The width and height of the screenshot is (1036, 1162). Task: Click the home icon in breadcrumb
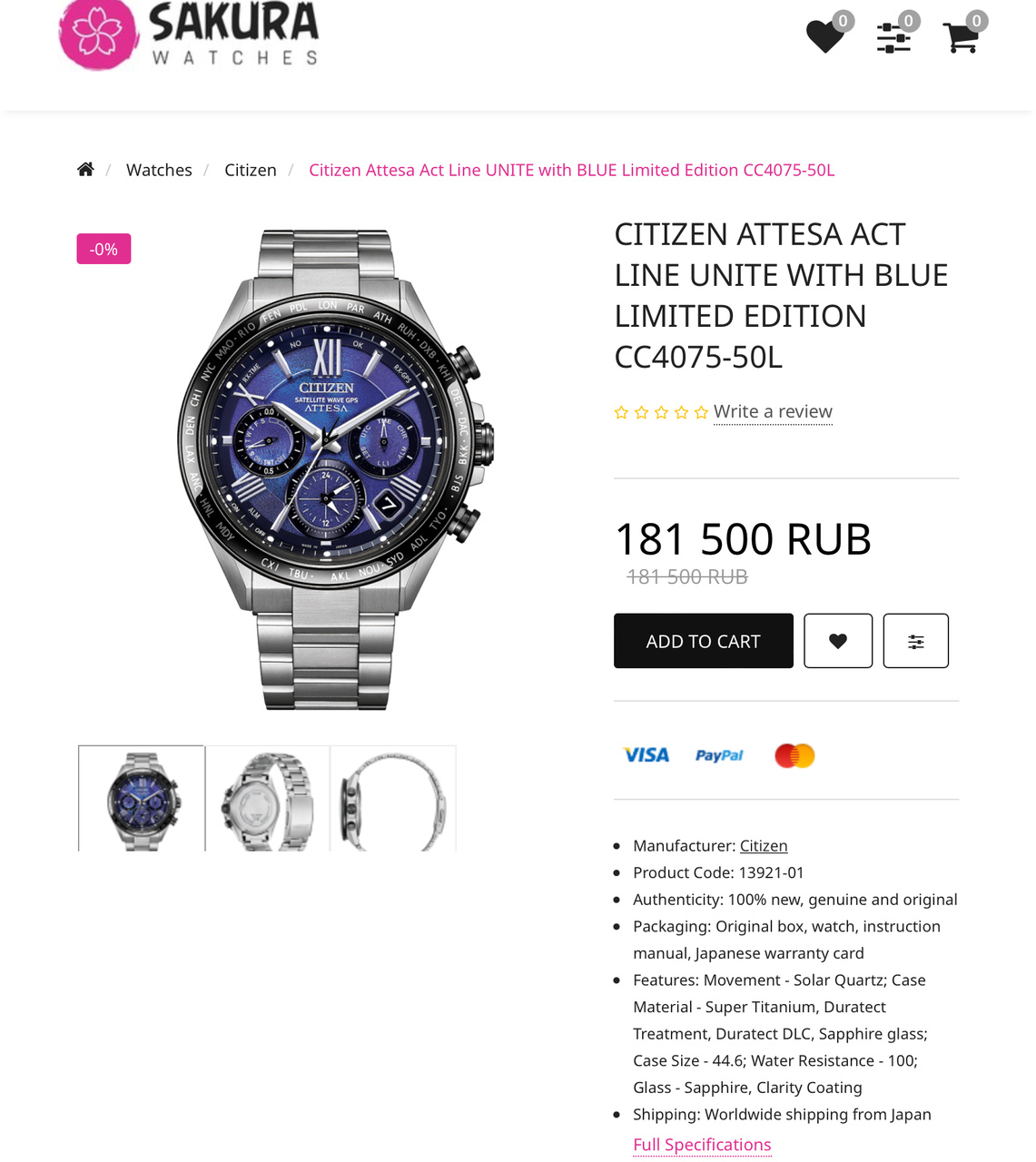(x=85, y=170)
